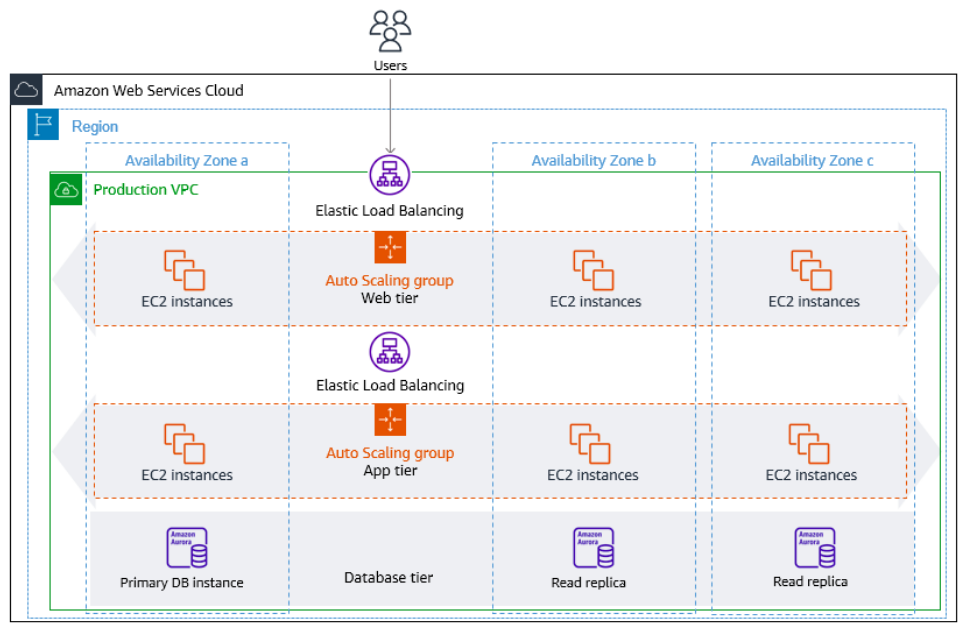This screenshot has width=970, height=627.
Task: Click 'Read replica' label in Zone b
Action: (x=589, y=582)
